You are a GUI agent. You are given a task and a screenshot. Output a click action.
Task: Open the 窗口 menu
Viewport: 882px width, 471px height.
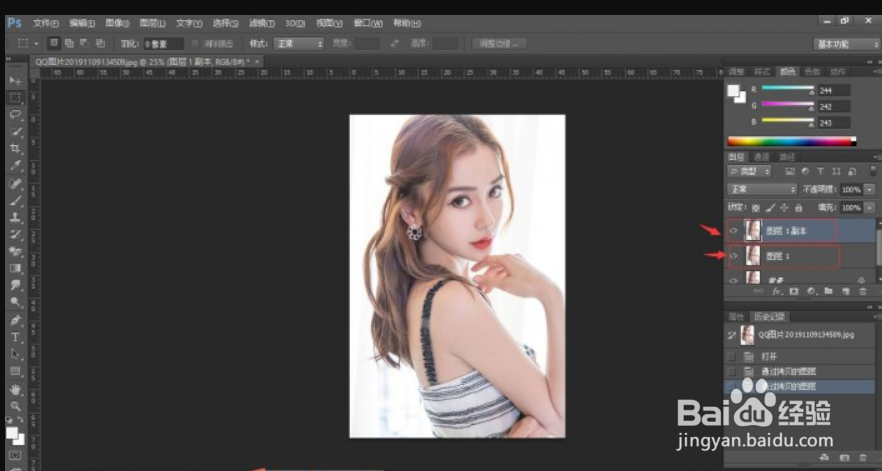tap(368, 23)
